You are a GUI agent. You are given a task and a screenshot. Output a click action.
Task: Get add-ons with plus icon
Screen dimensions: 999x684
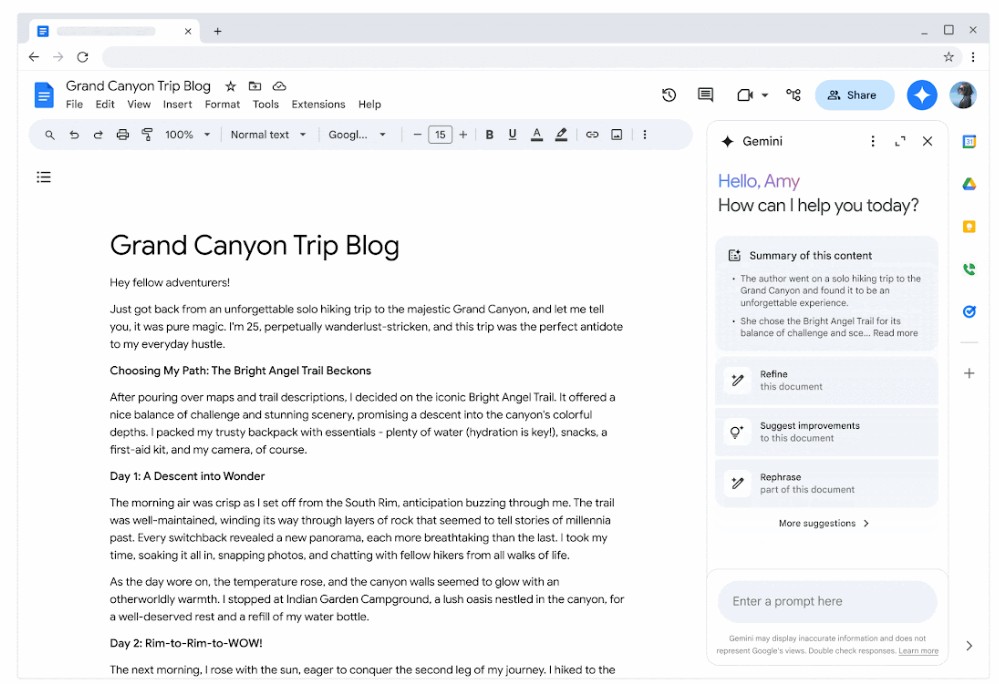(969, 373)
